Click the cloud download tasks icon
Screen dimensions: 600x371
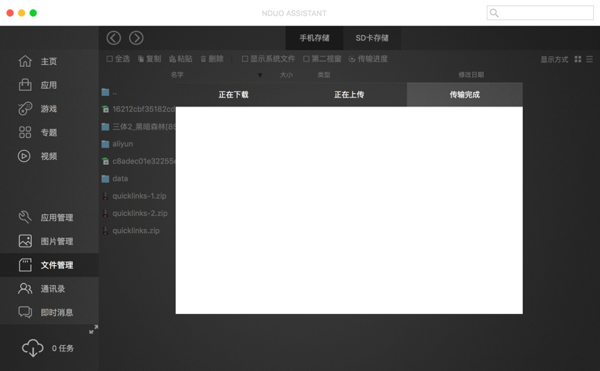click(33, 348)
